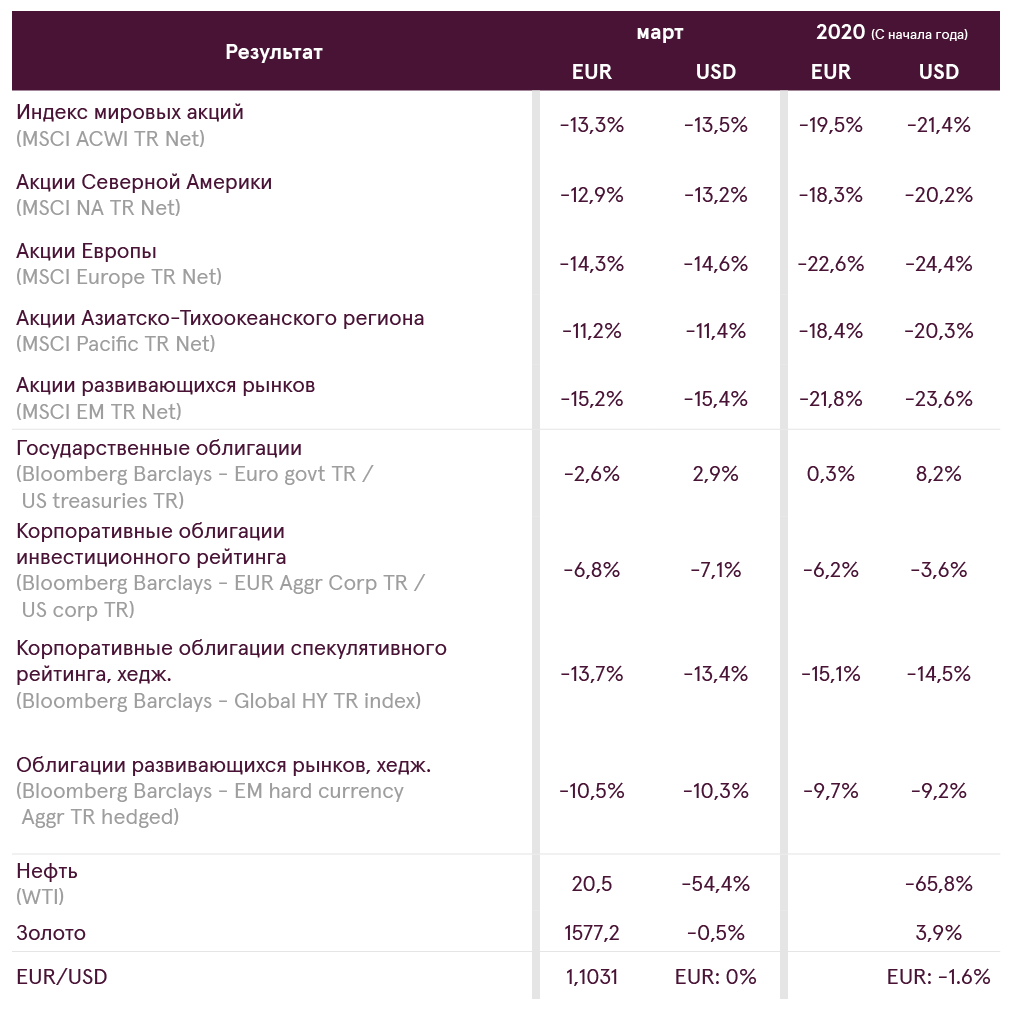This screenshot has width=1024, height=1024.
Task: Click the value '-20,3%' Pacific year-to-date
Action: coord(938,331)
